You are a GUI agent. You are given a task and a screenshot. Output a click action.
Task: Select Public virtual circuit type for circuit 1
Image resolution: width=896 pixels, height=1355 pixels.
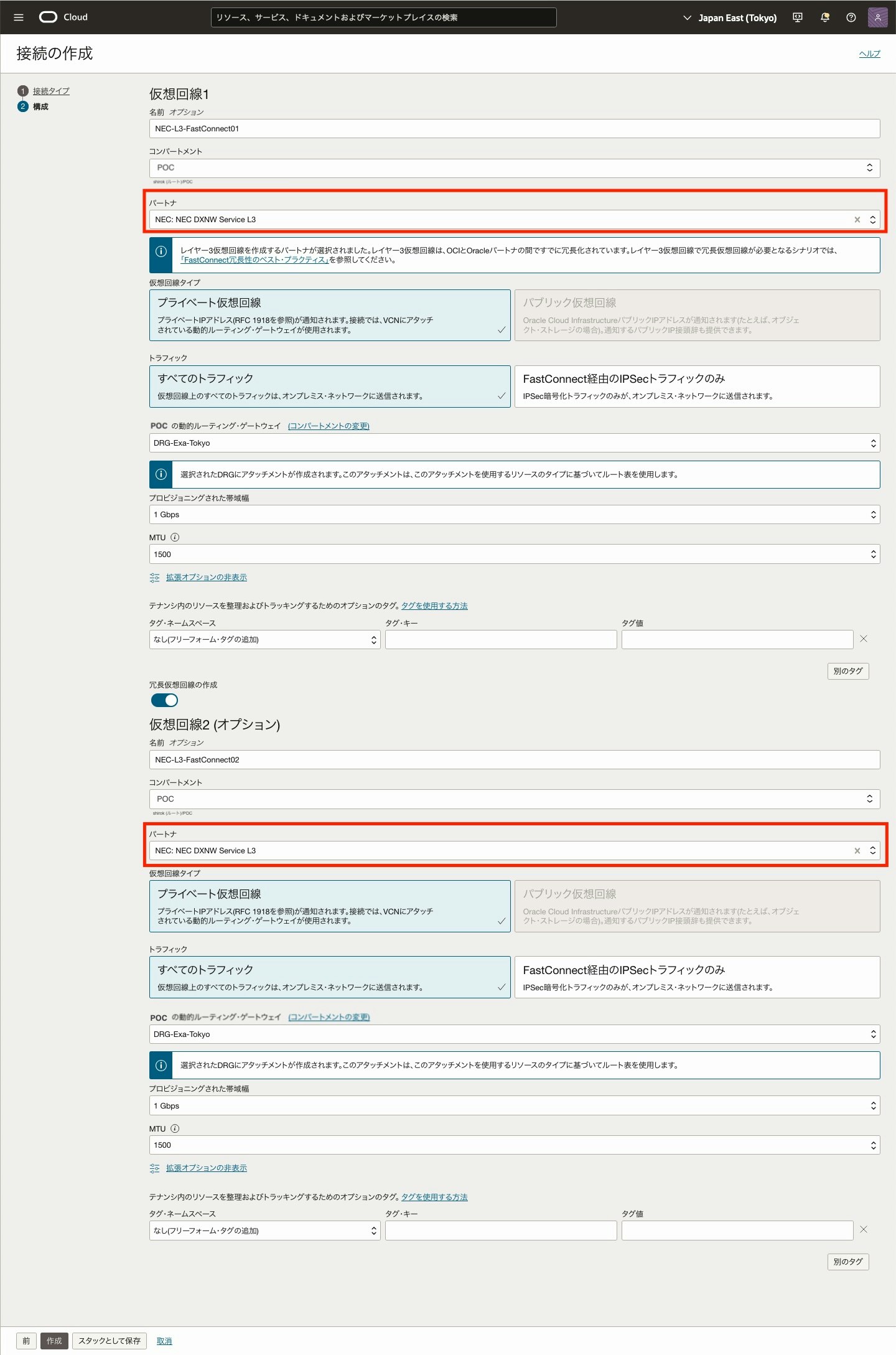tap(698, 315)
